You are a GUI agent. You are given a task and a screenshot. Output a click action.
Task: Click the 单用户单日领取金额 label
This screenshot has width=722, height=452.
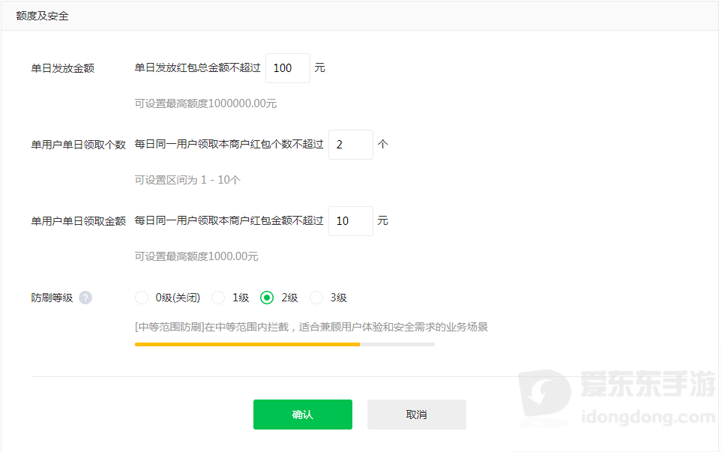pyautogui.click(x=78, y=221)
